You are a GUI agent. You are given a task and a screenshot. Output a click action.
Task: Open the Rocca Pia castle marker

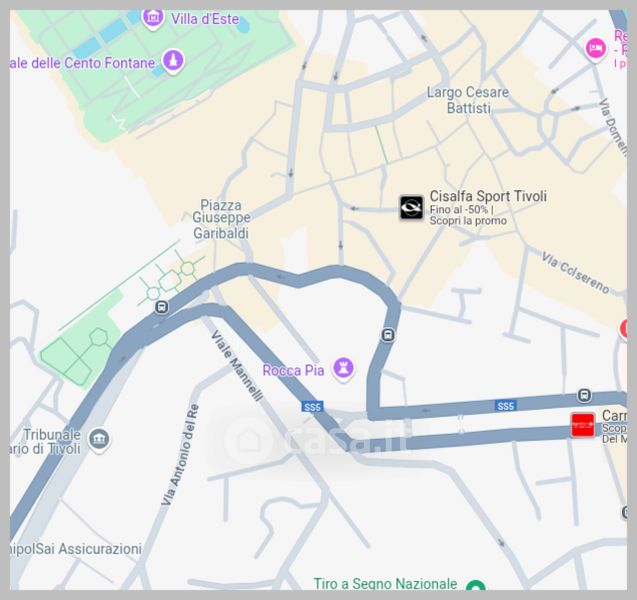pos(344,369)
